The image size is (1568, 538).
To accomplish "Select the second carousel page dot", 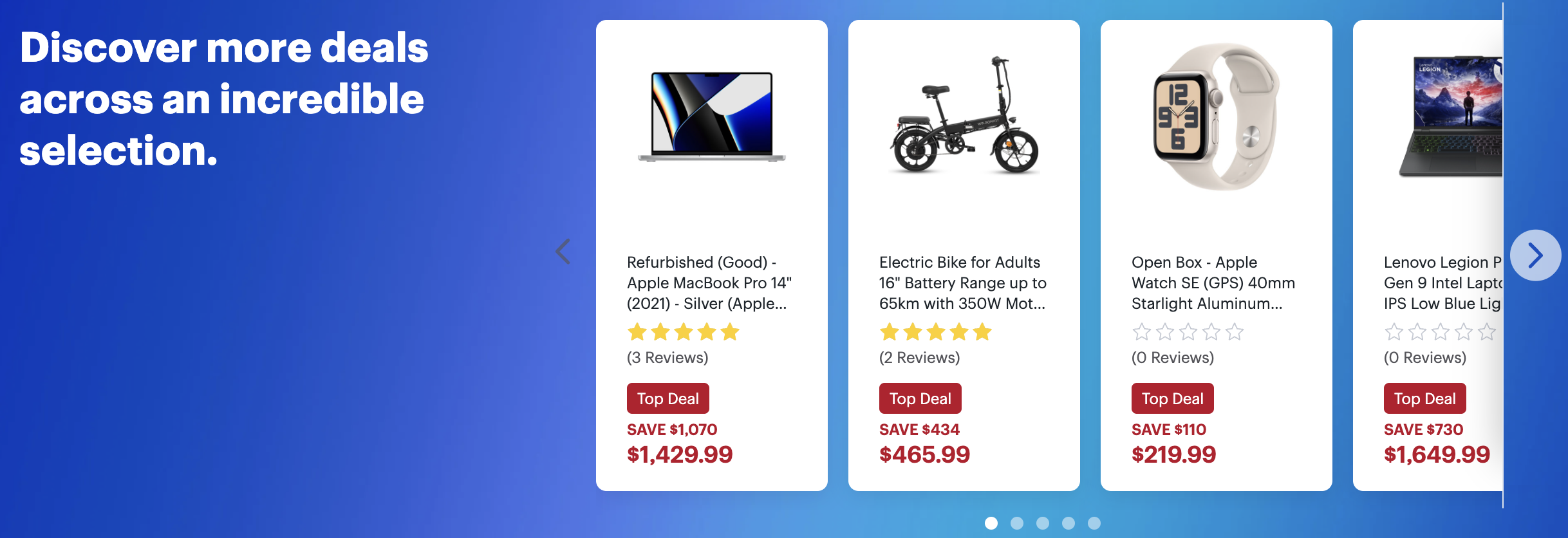I will point(1017,523).
